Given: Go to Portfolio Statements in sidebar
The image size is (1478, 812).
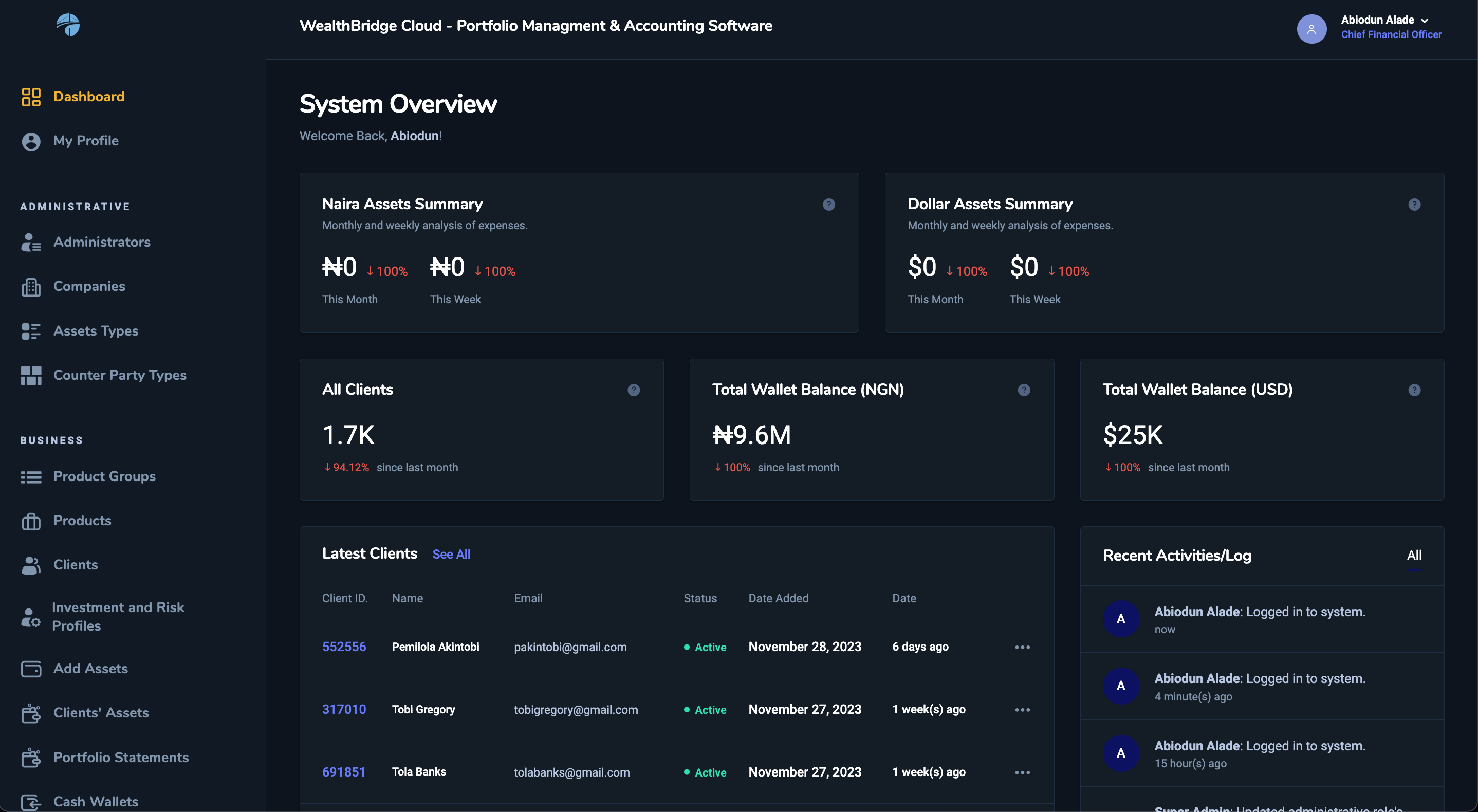Looking at the screenshot, I should (120, 757).
